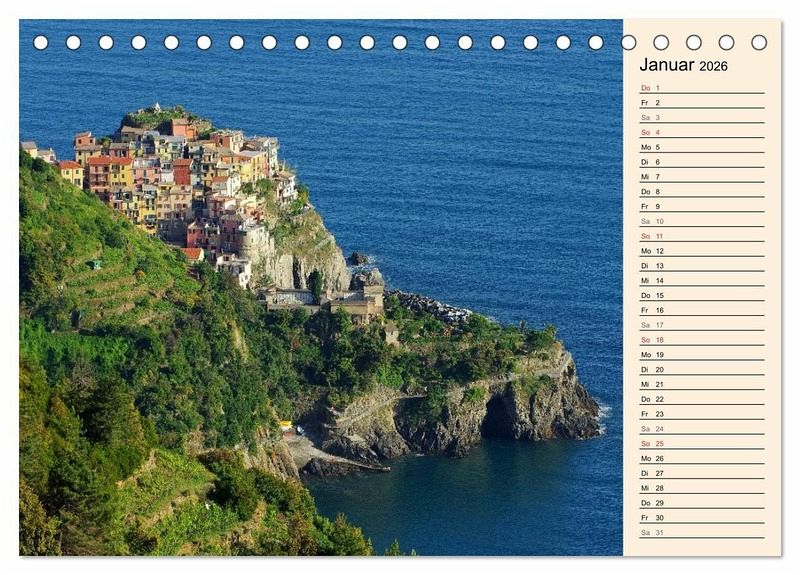
Task: Select the Di 27 calendar row
Action: tap(702, 472)
